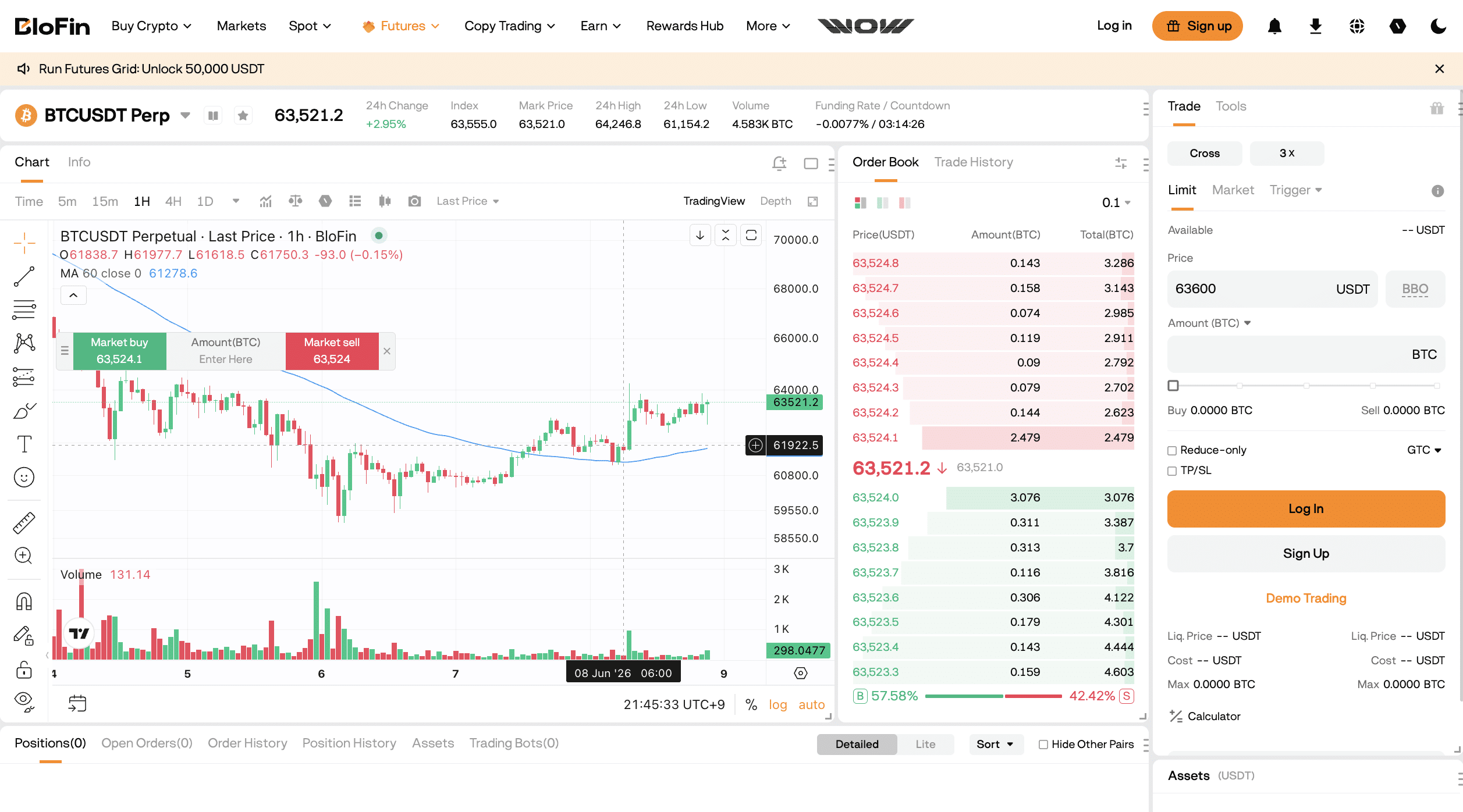Open the Calculator tool
1463x812 pixels.
(1205, 717)
